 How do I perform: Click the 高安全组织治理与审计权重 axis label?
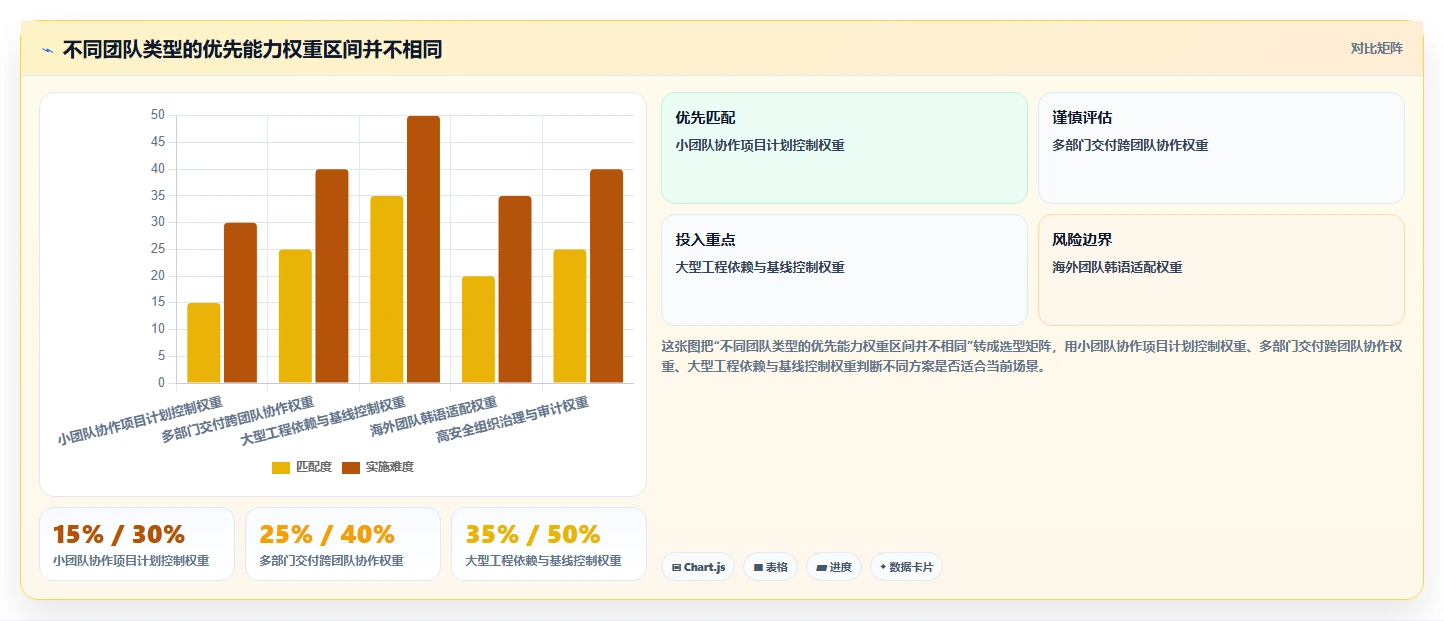tap(513, 420)
